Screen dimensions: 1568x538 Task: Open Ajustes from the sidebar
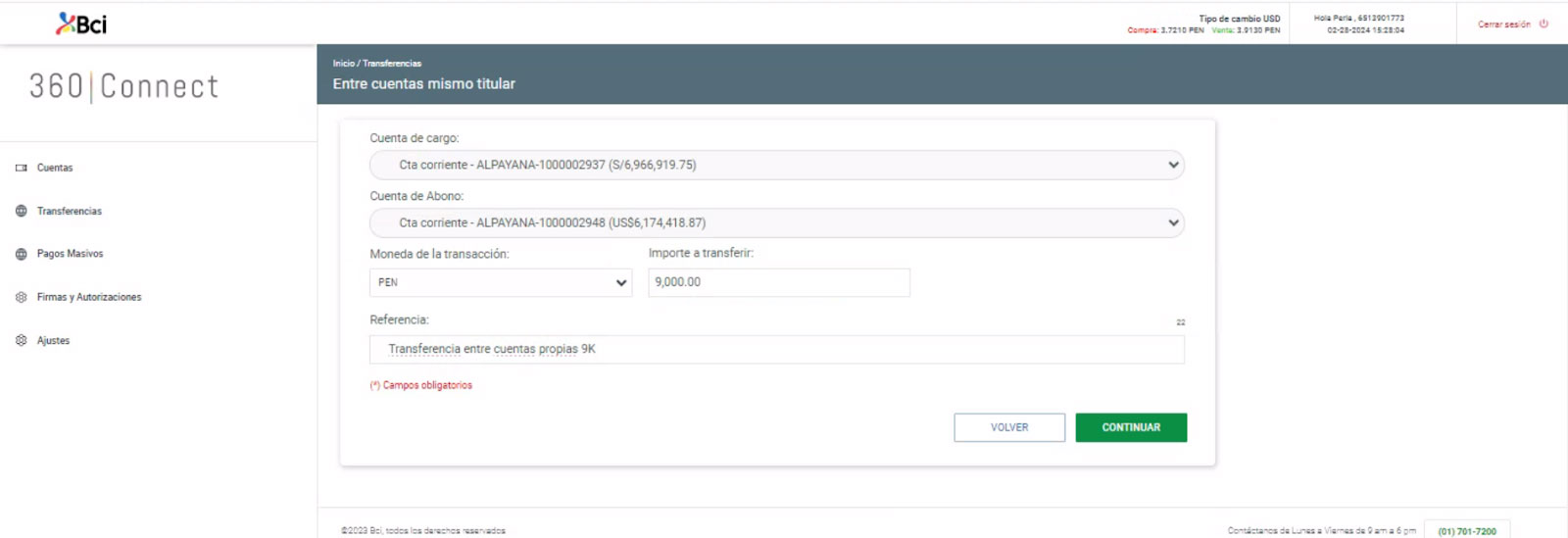pyautogui.click(x=53, y=340)
